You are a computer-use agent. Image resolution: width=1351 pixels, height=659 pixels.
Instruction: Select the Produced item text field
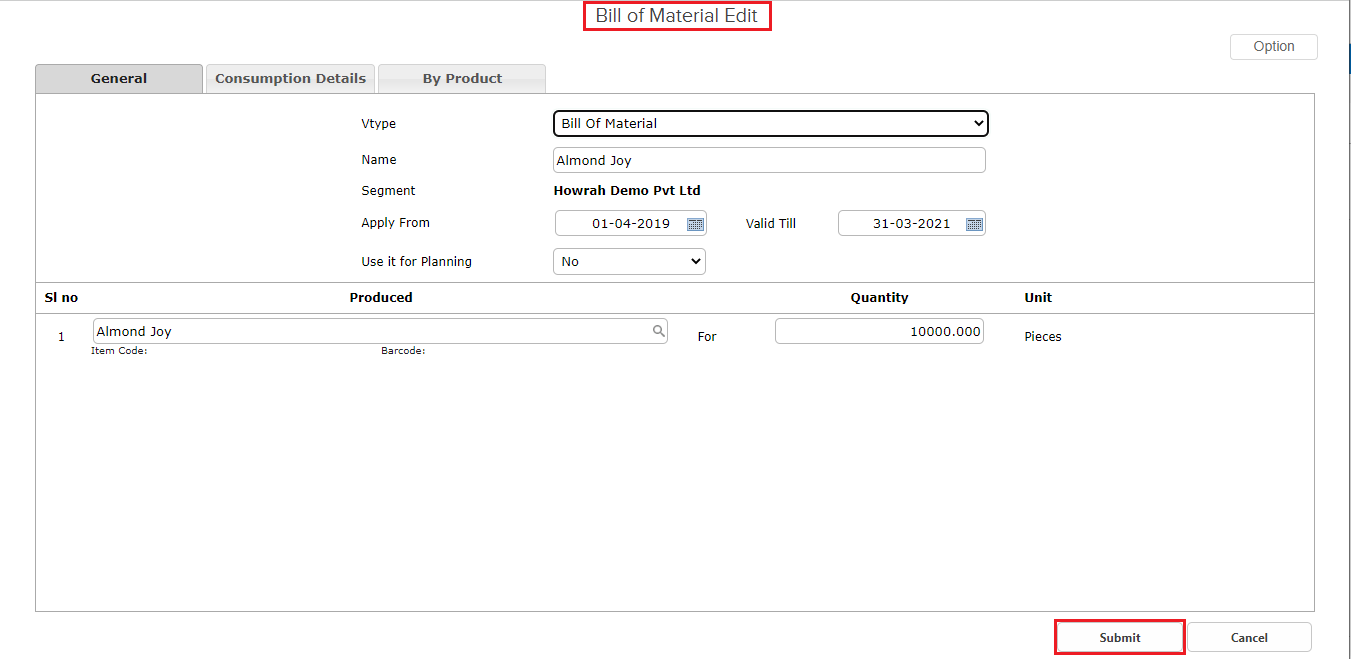[370, 332]
